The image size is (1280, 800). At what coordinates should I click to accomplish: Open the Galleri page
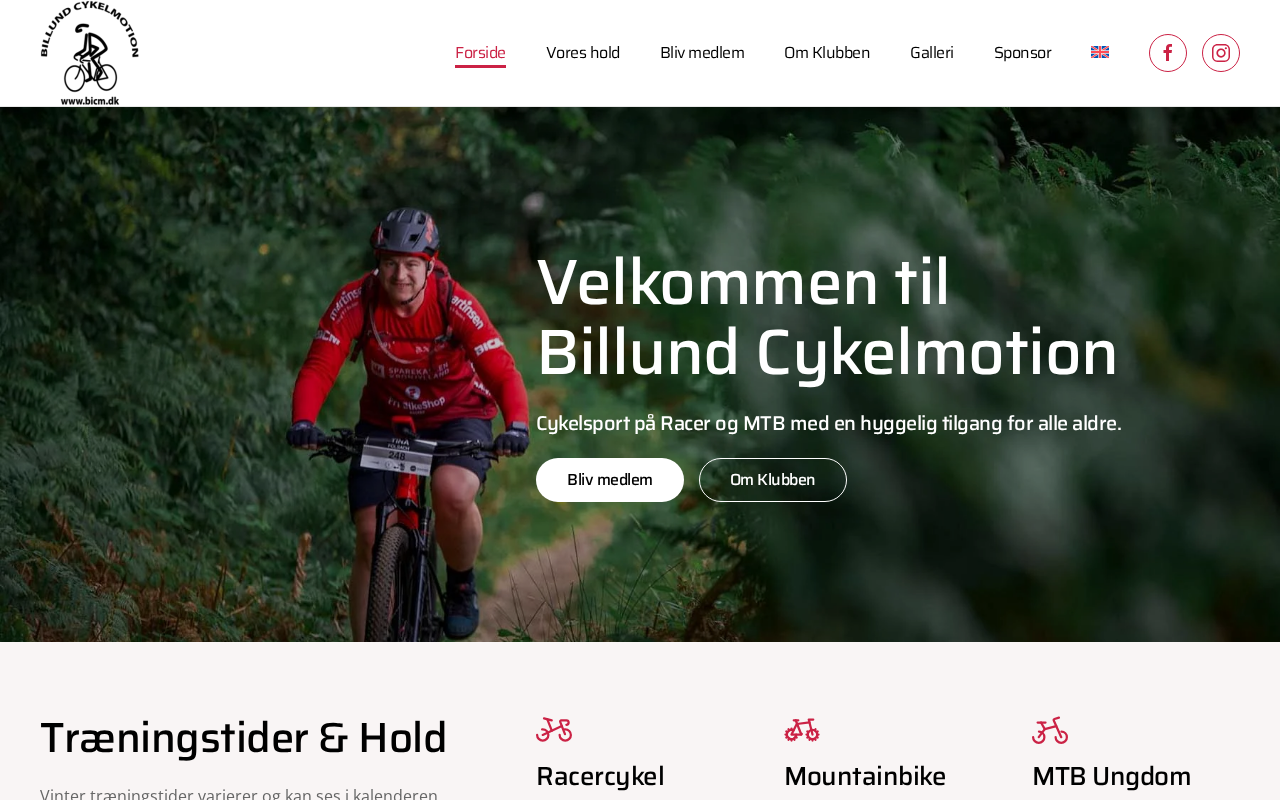932,53
